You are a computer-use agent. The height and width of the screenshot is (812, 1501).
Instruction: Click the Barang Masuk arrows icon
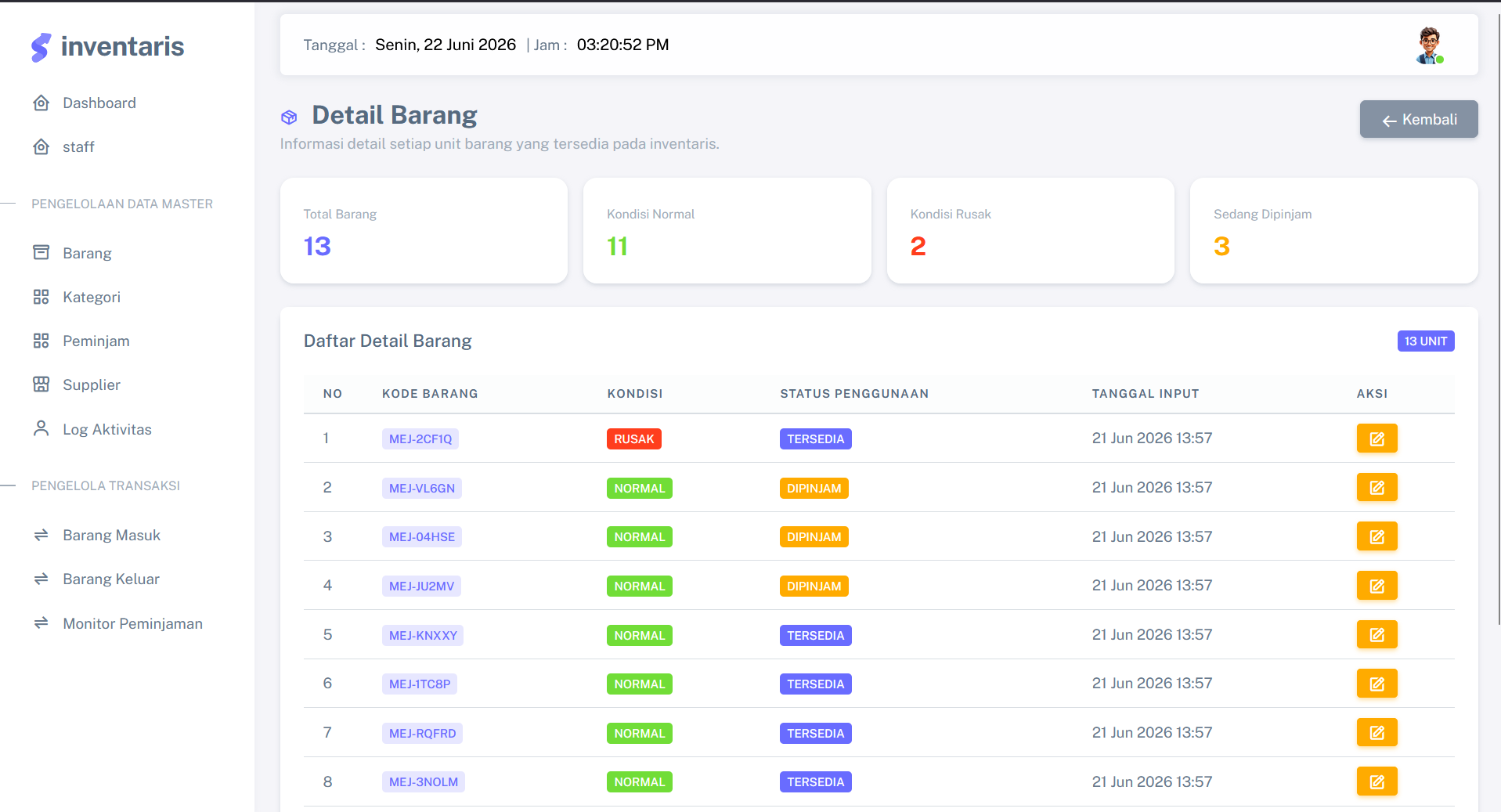[41, 535]
